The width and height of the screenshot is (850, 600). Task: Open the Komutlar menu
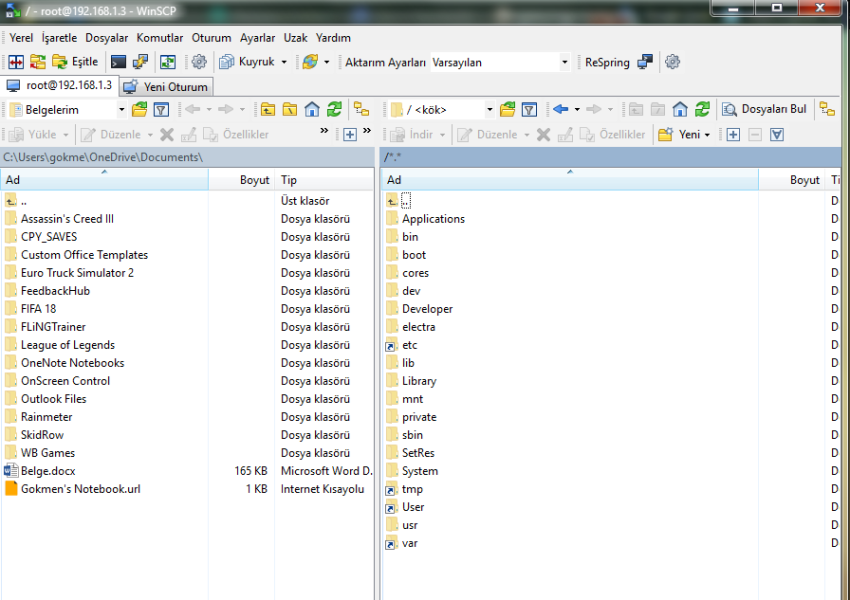point(160,38)
